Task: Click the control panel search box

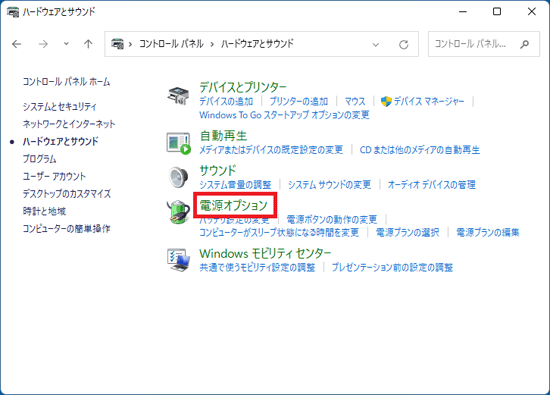Action: click(x=484, y=44)
